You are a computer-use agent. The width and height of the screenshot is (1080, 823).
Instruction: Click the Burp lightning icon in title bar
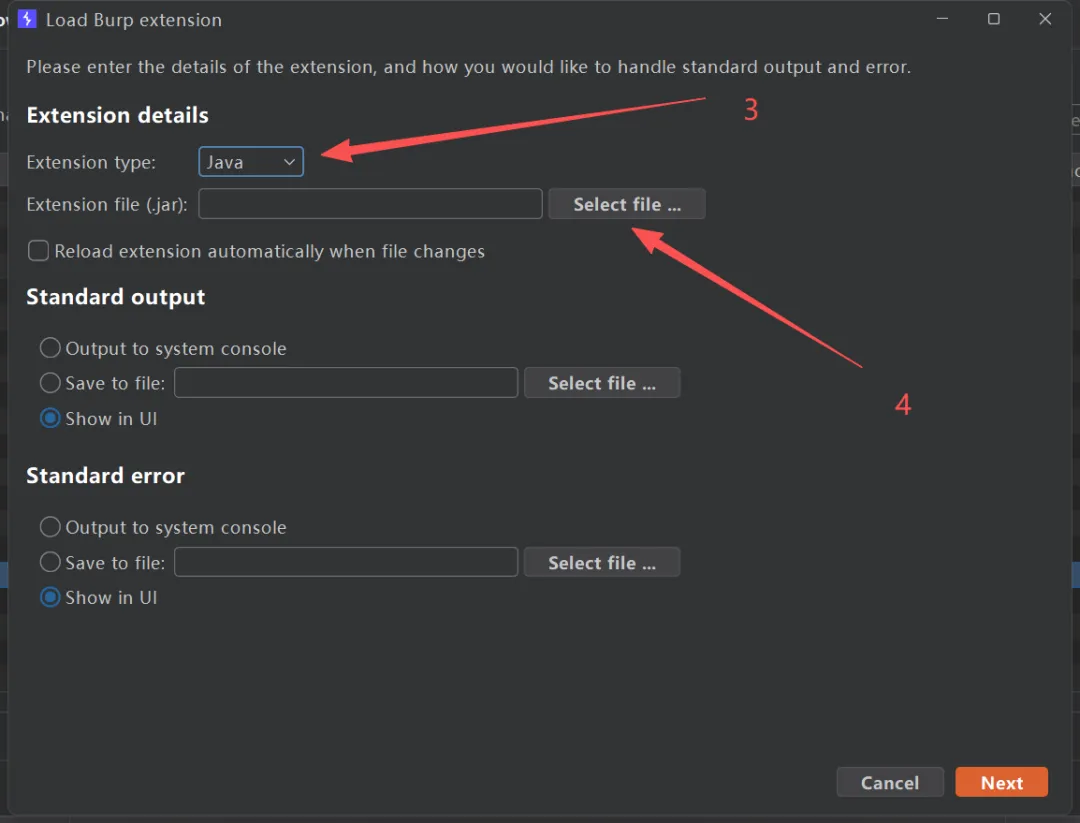coord(27,19)
